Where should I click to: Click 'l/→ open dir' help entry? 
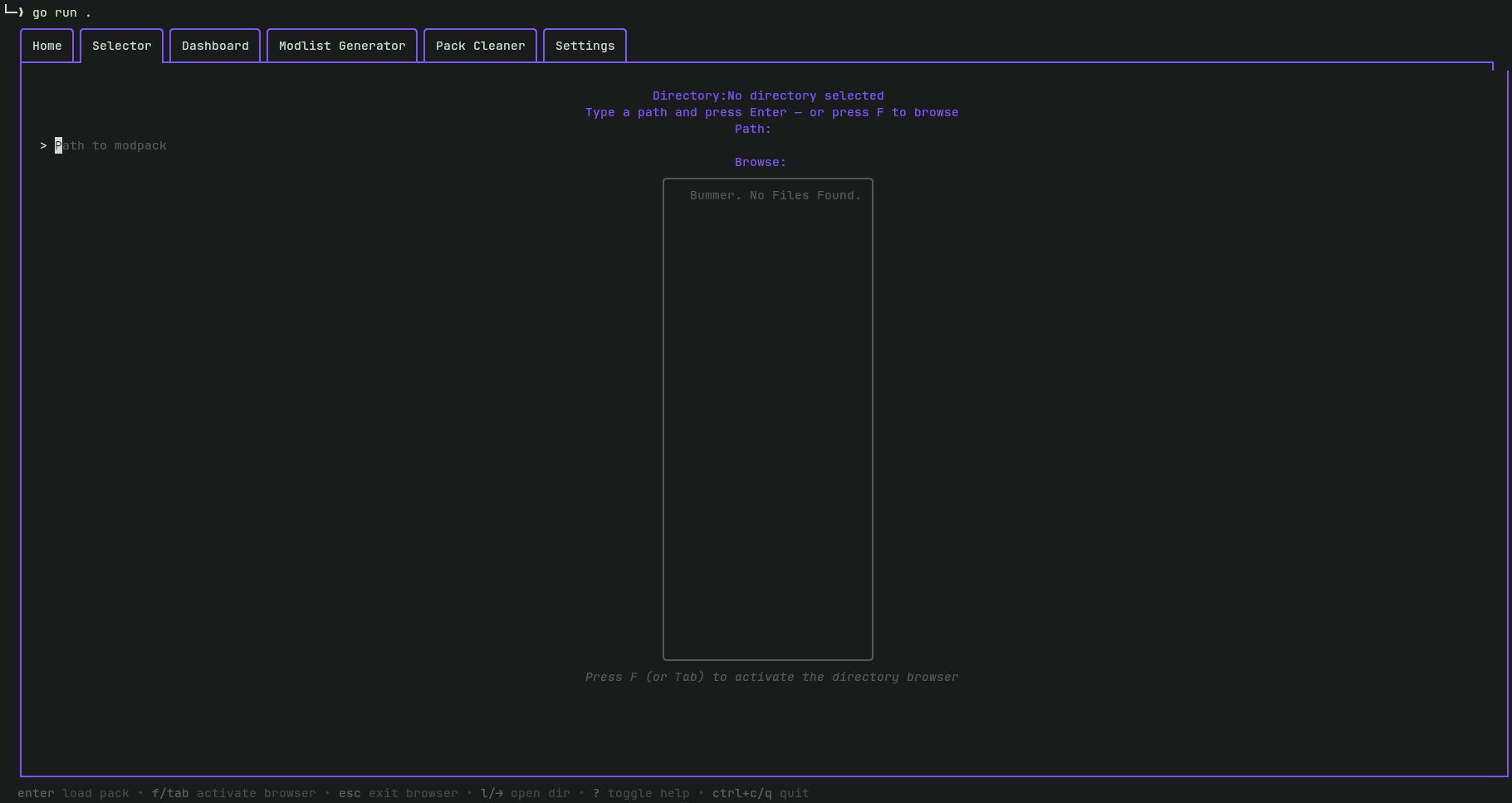click(x=526, y=793)
